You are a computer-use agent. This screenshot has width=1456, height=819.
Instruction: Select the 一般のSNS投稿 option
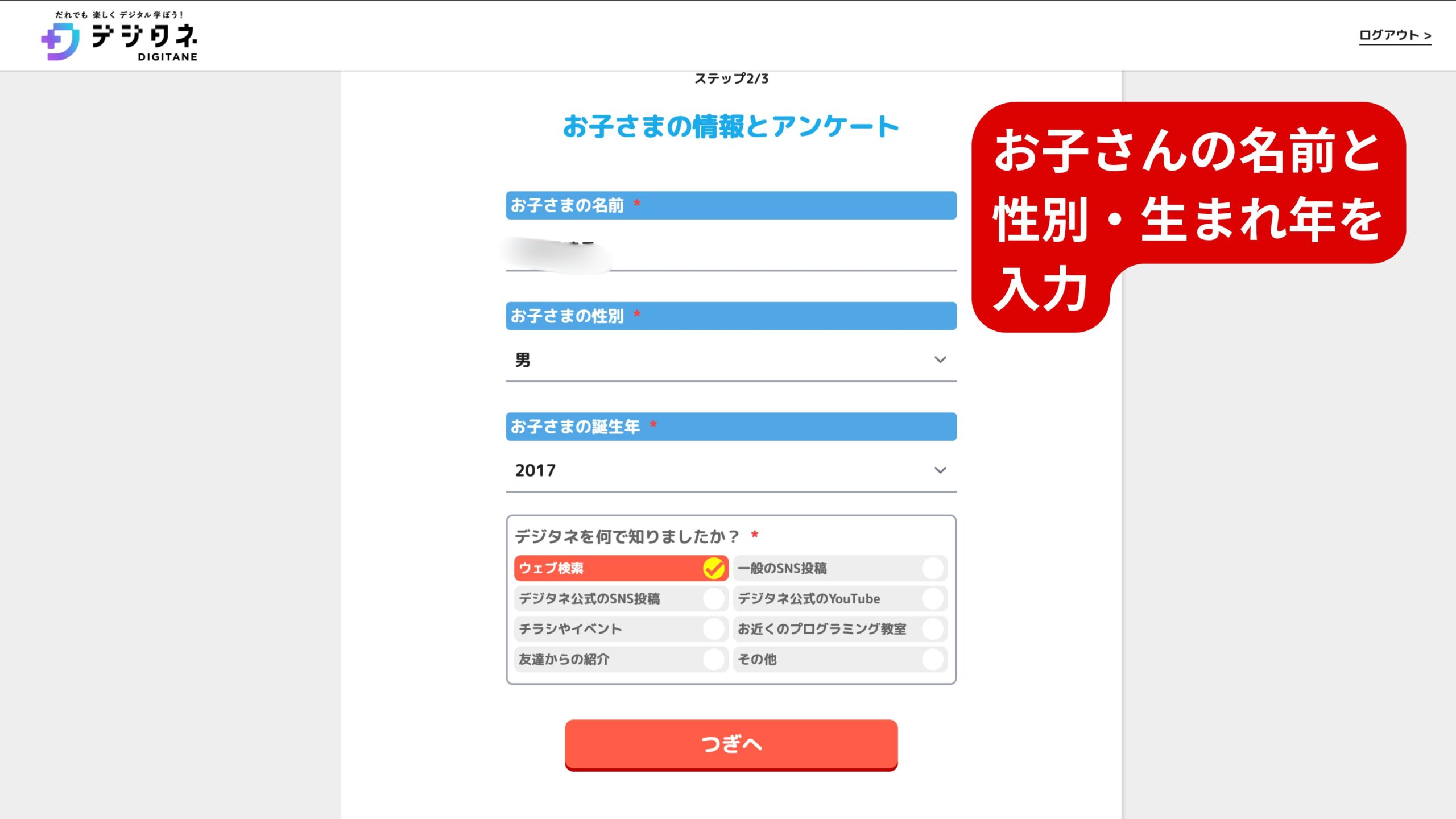[839, 568]
